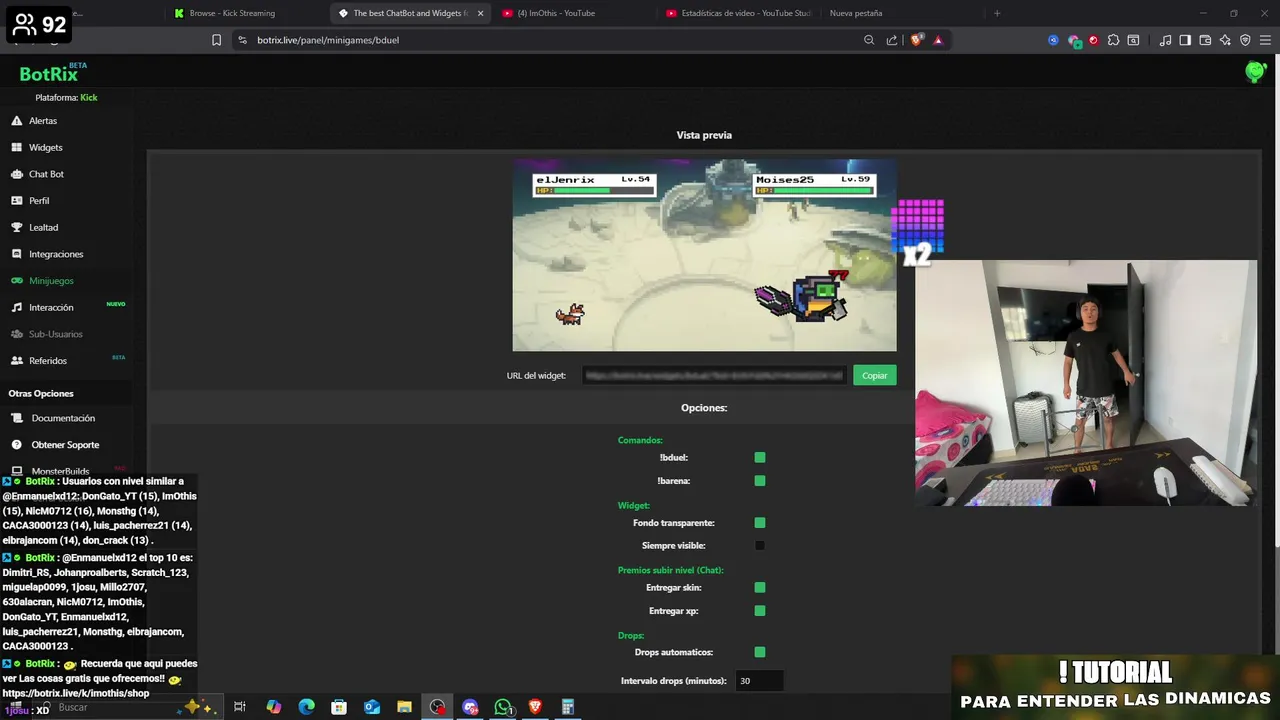Open the browser extensions puzzle icon

click(1113, 40)
